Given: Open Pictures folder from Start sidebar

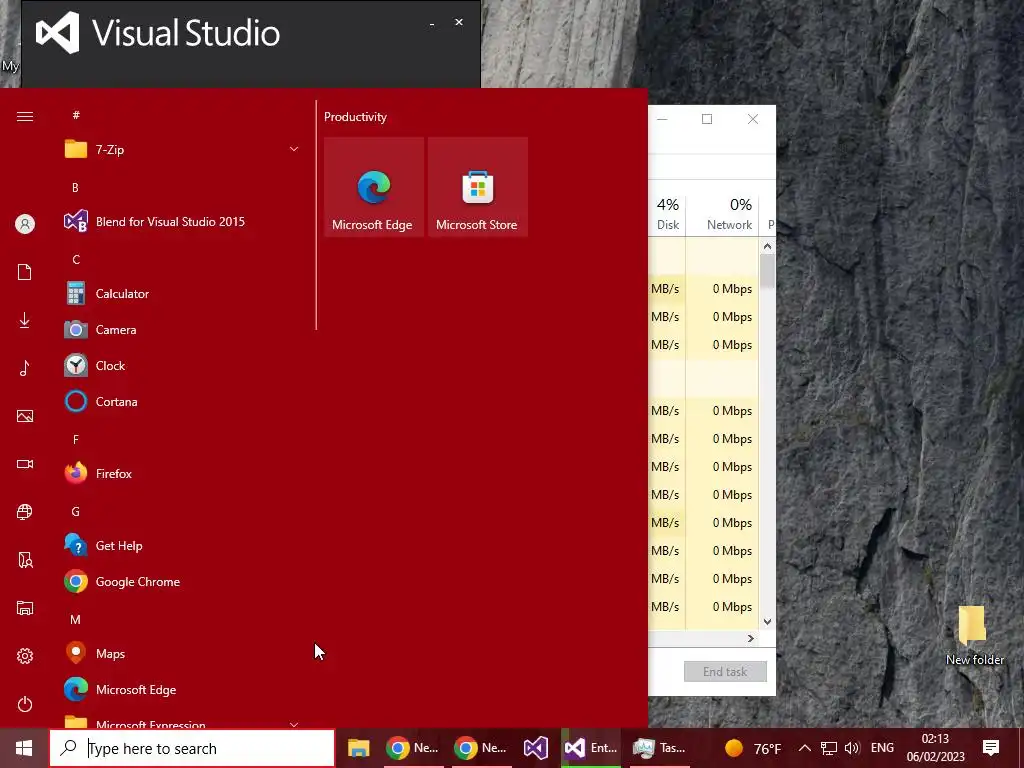Looking at the screenshot, I should coord(25,416).
